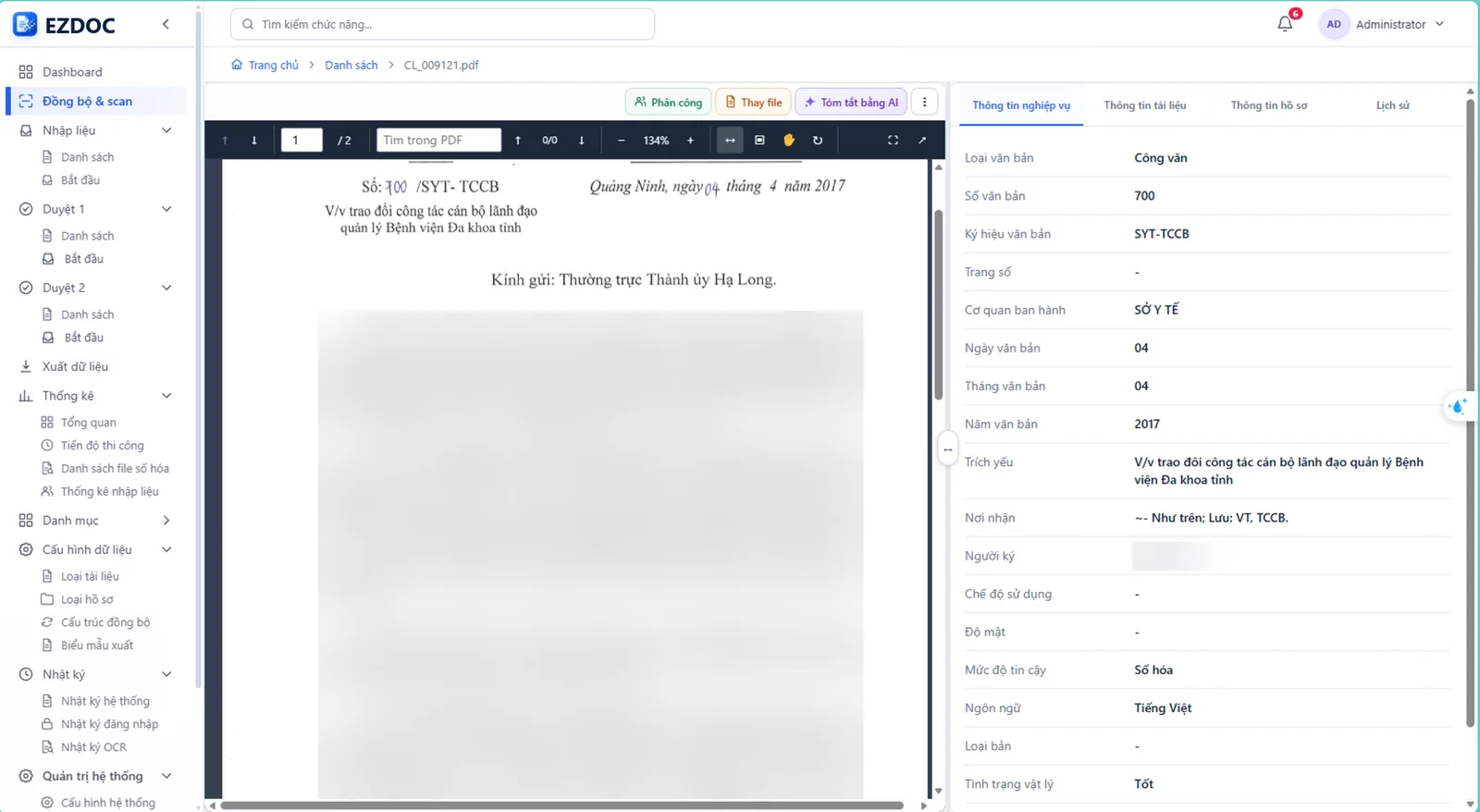
Task: Switch to Thông tin hồ sơ tab
Action: (1268, 105)
